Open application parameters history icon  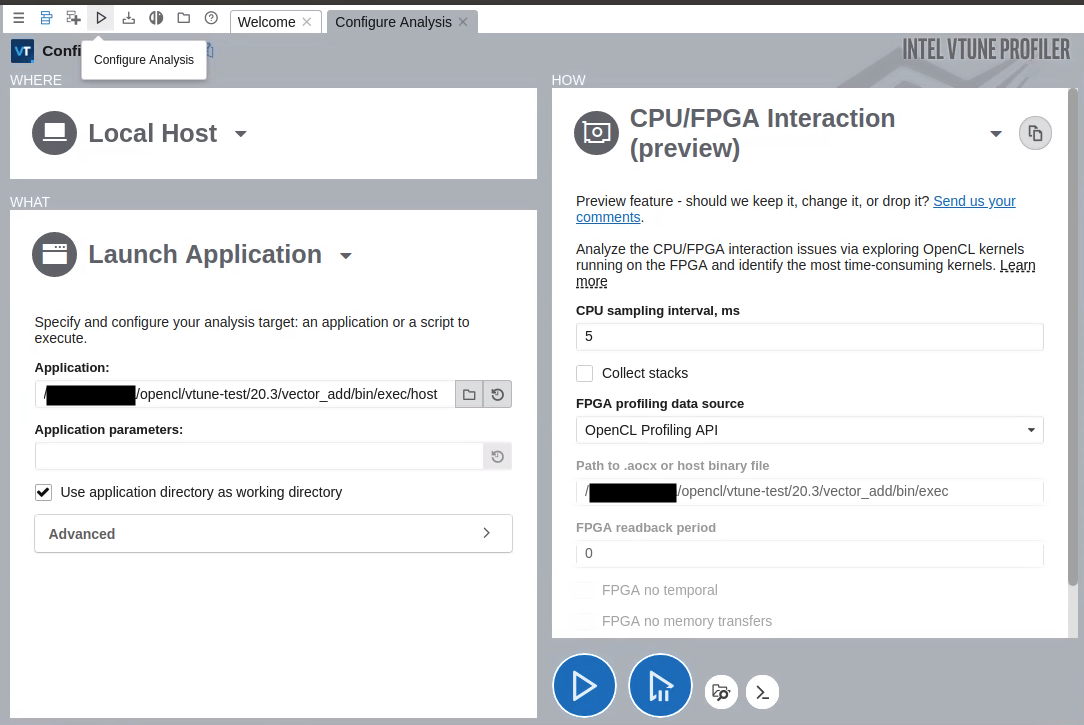pos(498,456)
